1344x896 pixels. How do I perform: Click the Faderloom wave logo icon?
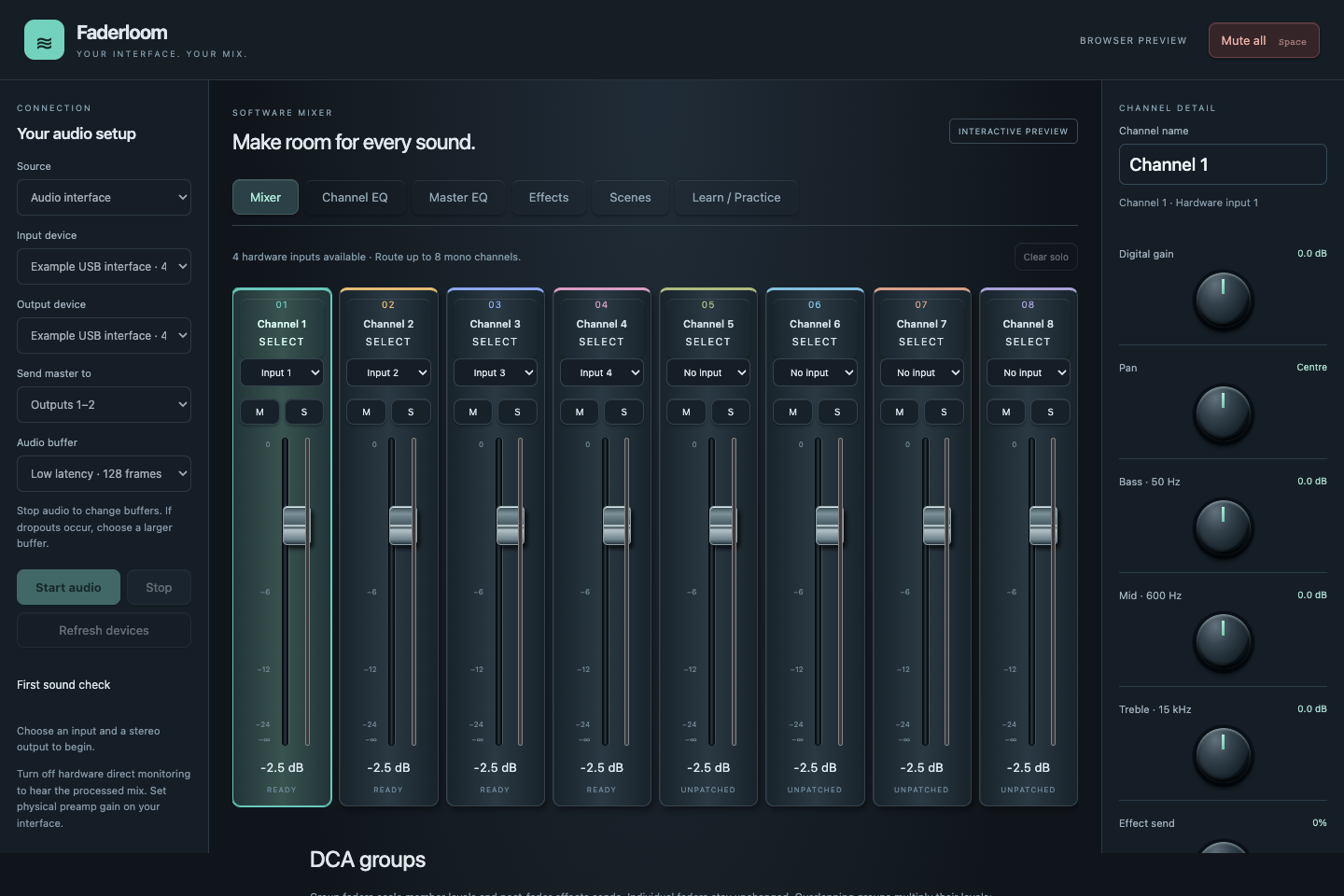pyautogui.click(x=44, y=40)
